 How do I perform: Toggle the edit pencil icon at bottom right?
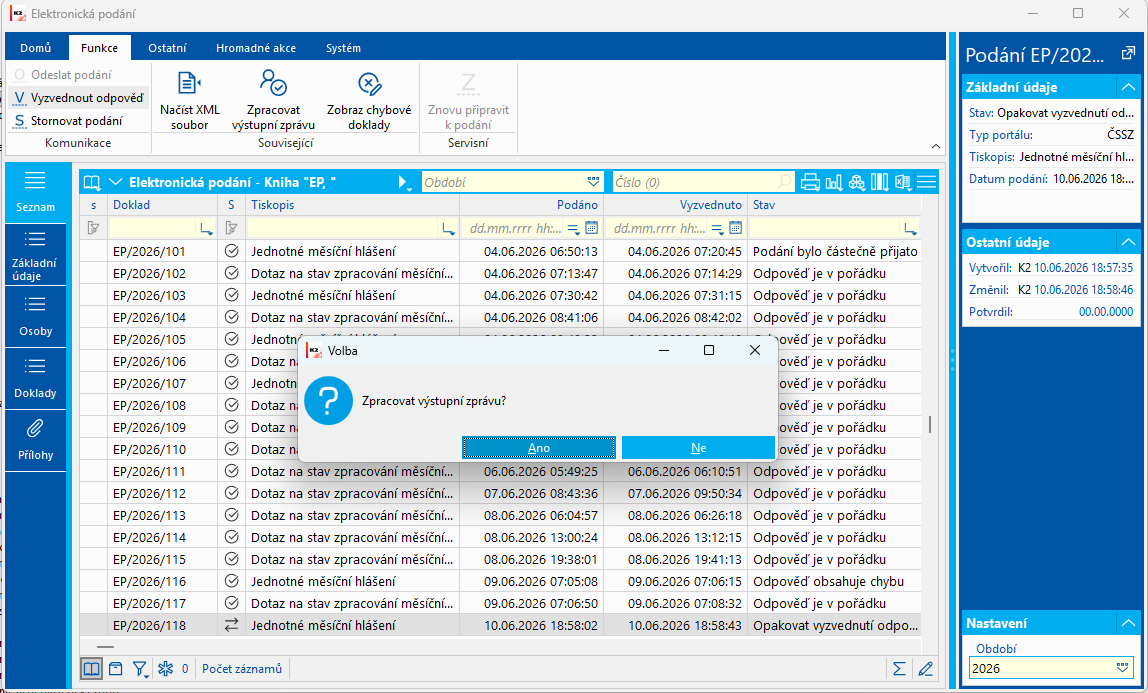[925, 668]
